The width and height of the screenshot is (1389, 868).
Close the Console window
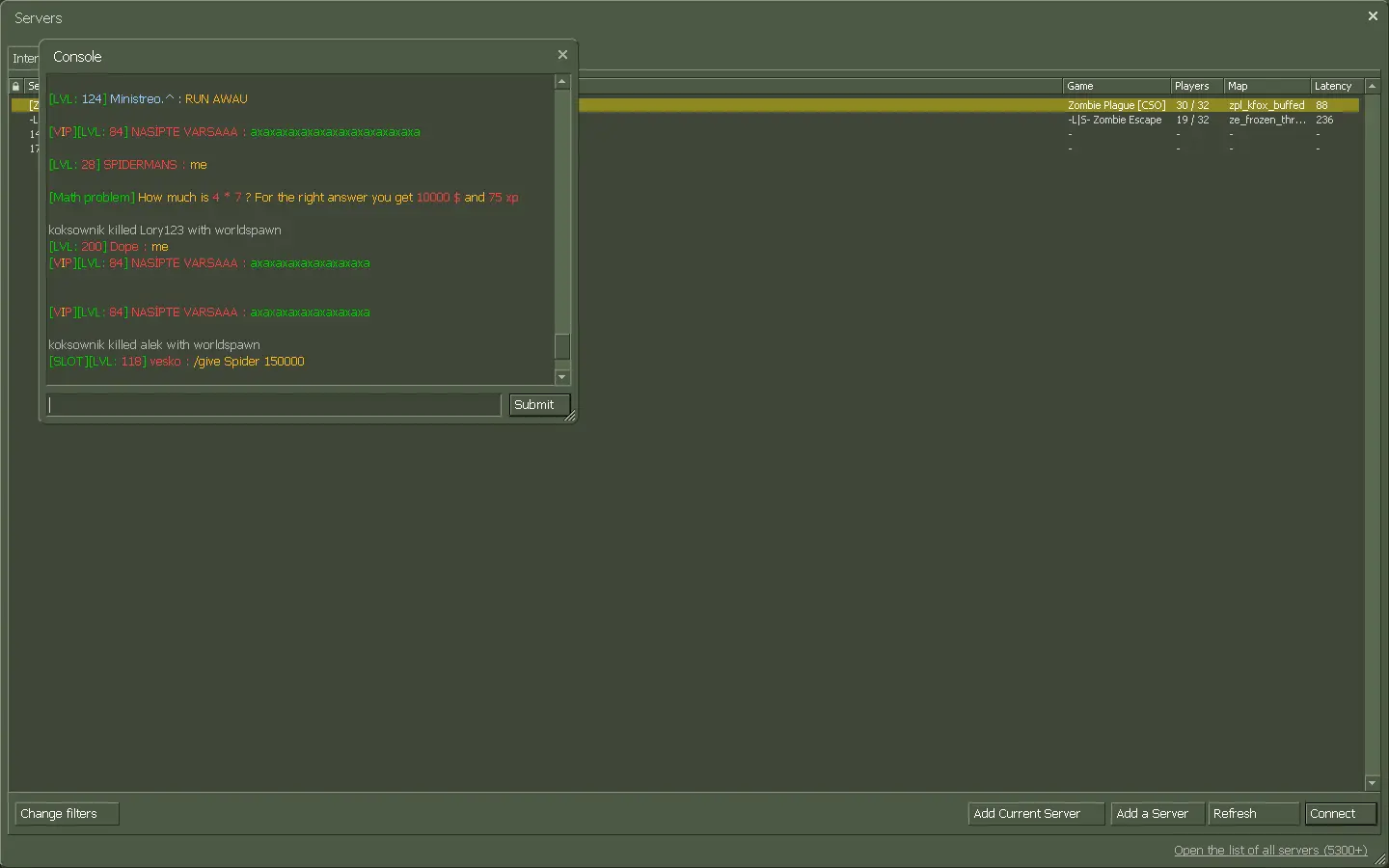[562, 55]
